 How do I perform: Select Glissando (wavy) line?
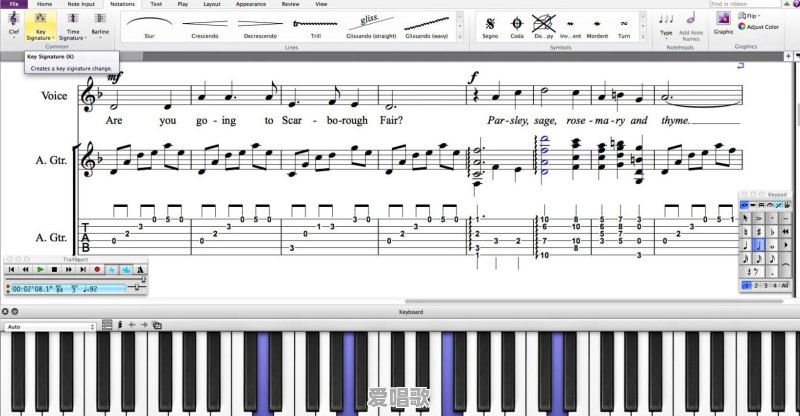[x=427, y=27]
